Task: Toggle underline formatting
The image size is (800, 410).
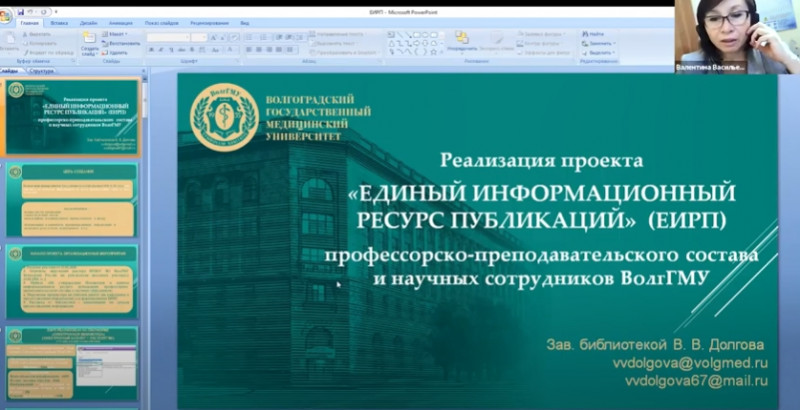Action: 171,50
